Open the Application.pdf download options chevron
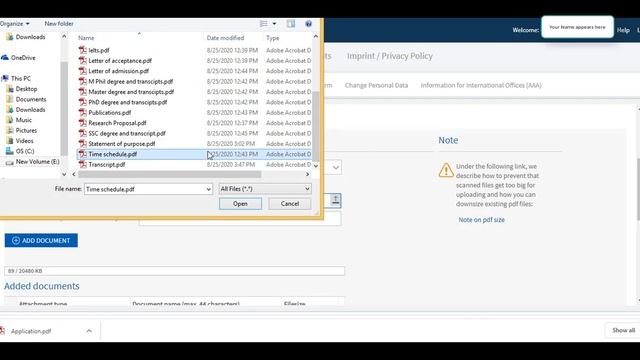This screenshot has width=640, height=360. click(89, 331)
